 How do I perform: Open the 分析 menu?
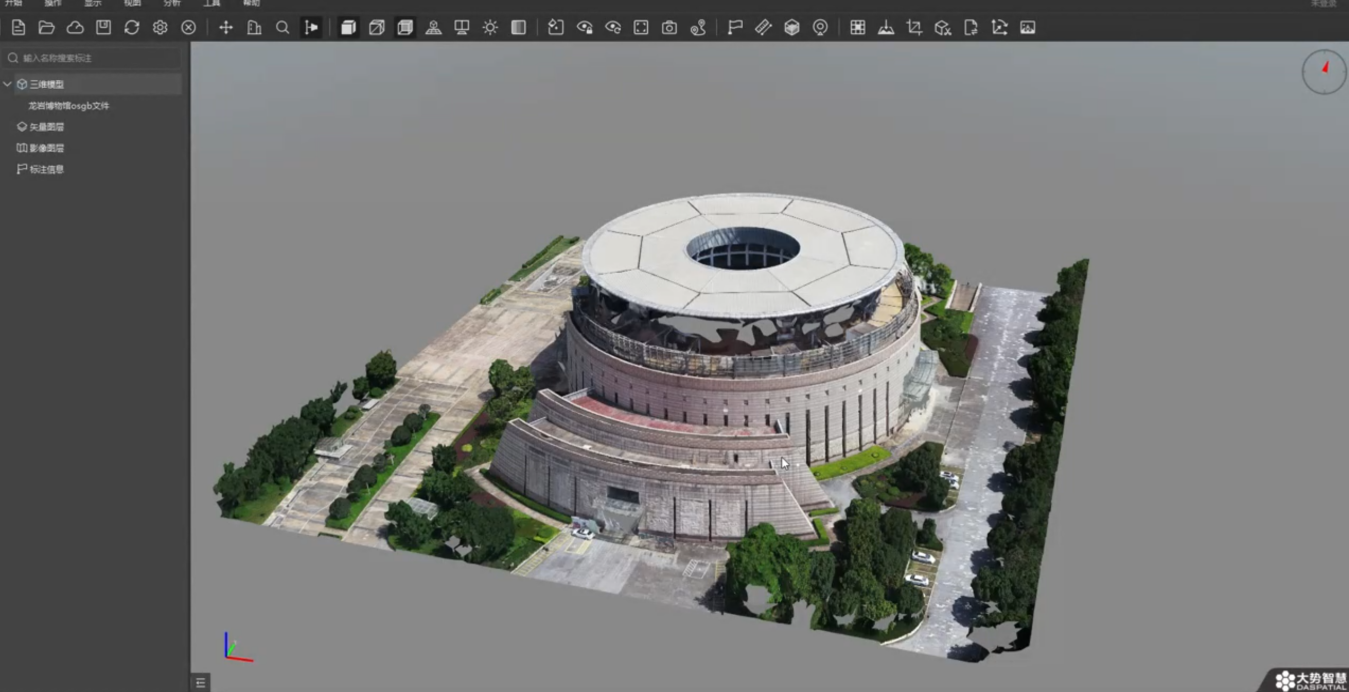(x=172, y=4)
